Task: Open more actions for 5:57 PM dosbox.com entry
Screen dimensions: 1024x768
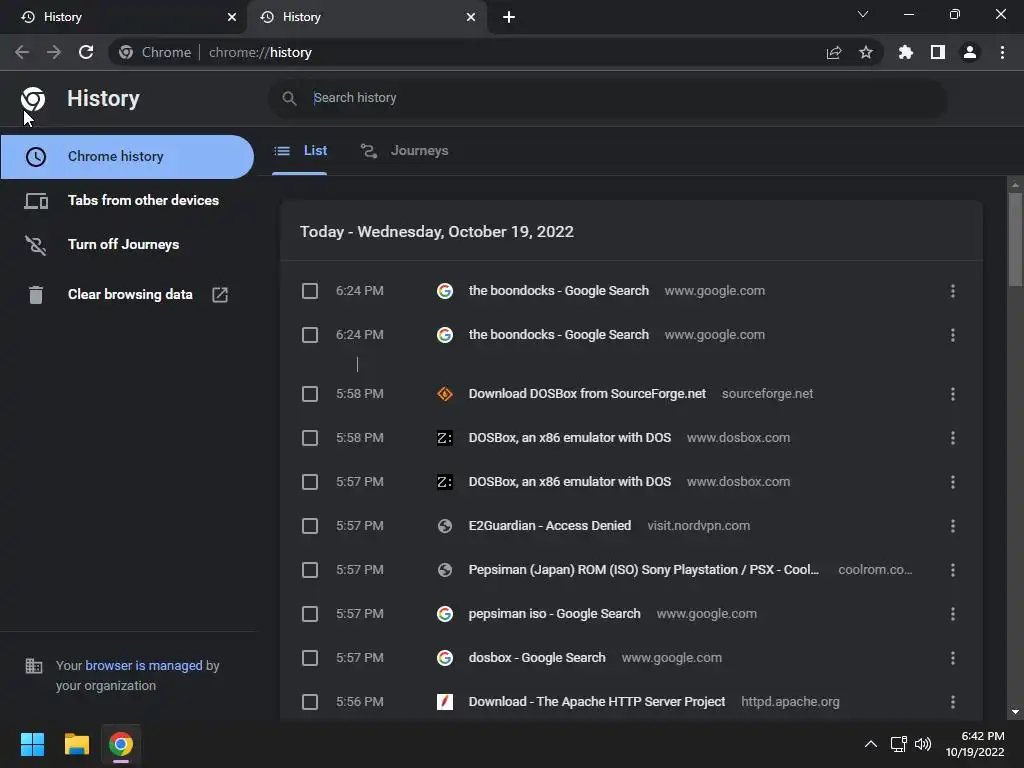Action: pos(953,482)
